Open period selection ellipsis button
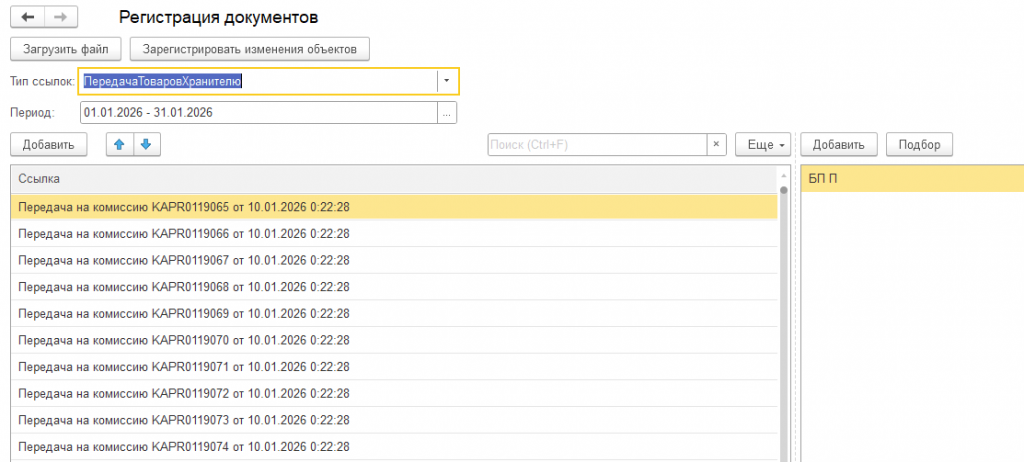 click(447, 113)
